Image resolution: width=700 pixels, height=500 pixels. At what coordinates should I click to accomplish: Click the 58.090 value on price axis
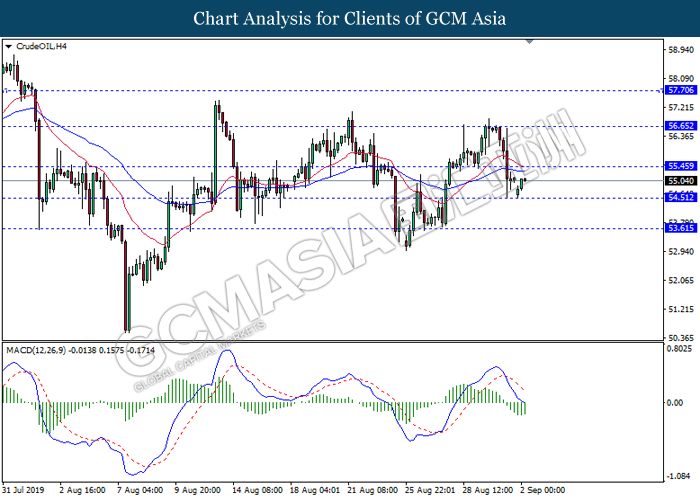pyautogui.click(x=681, y=79)
